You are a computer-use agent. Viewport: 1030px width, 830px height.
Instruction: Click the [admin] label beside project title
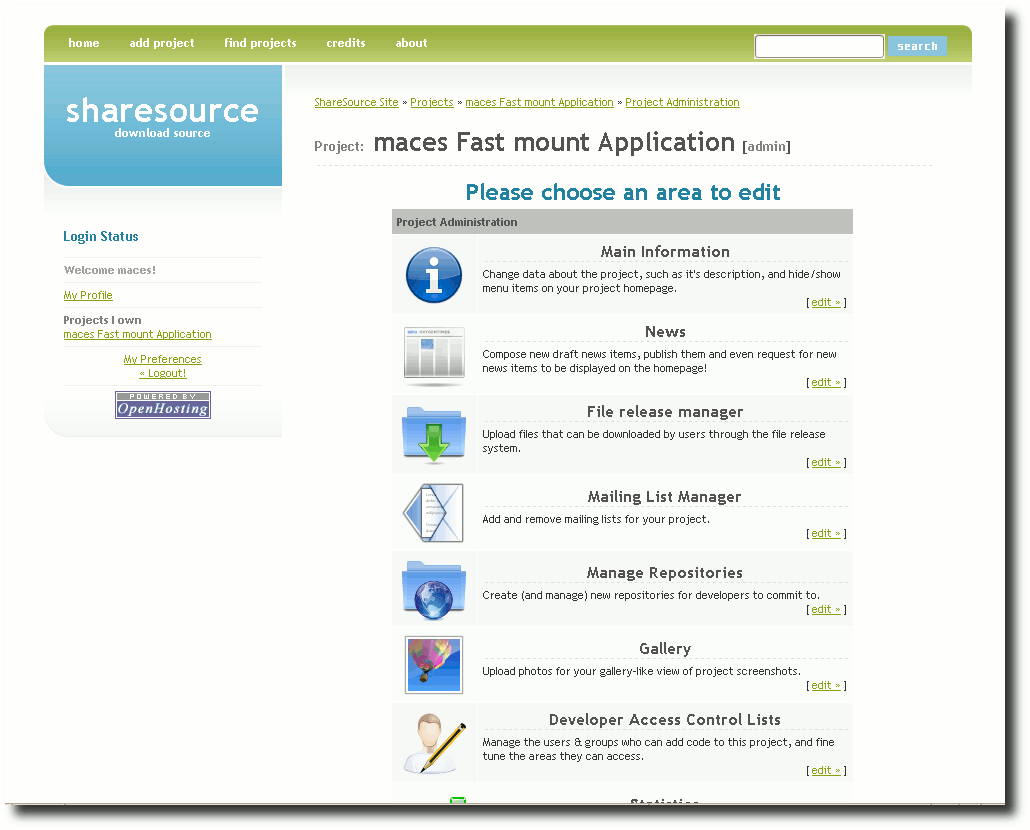click(x=767, y=147)
